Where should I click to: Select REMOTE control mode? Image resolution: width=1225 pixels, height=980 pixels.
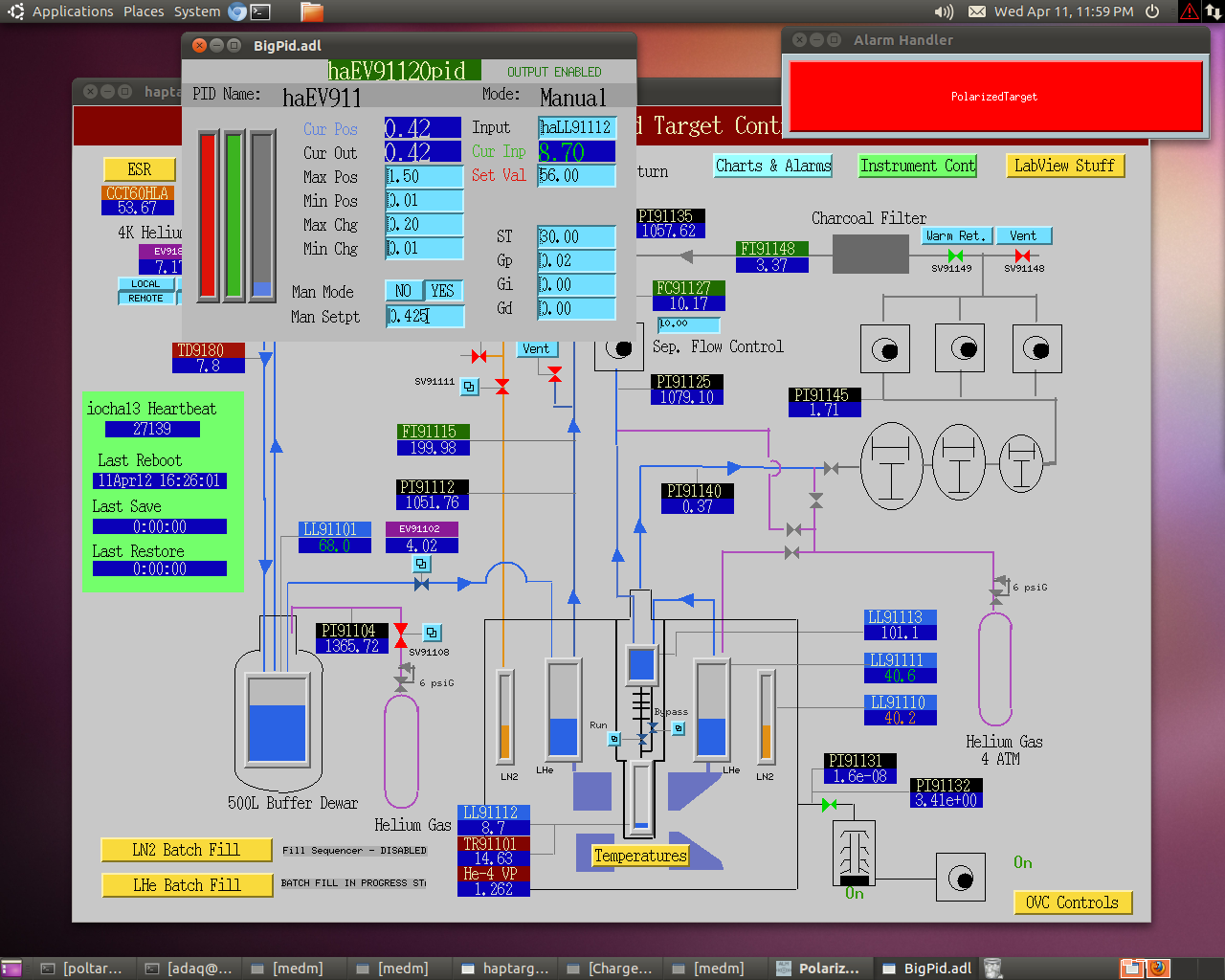pos(146,298)
